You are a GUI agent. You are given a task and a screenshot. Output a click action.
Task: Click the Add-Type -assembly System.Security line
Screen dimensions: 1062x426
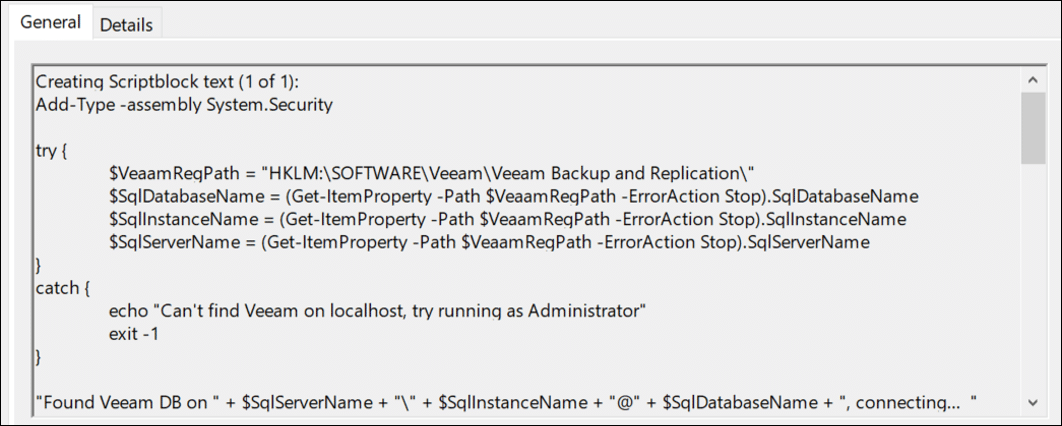(x=183, y=103)
